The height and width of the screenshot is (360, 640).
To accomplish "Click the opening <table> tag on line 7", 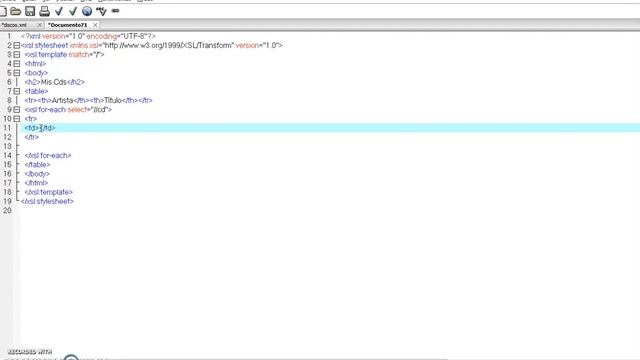I will (36, 91).
